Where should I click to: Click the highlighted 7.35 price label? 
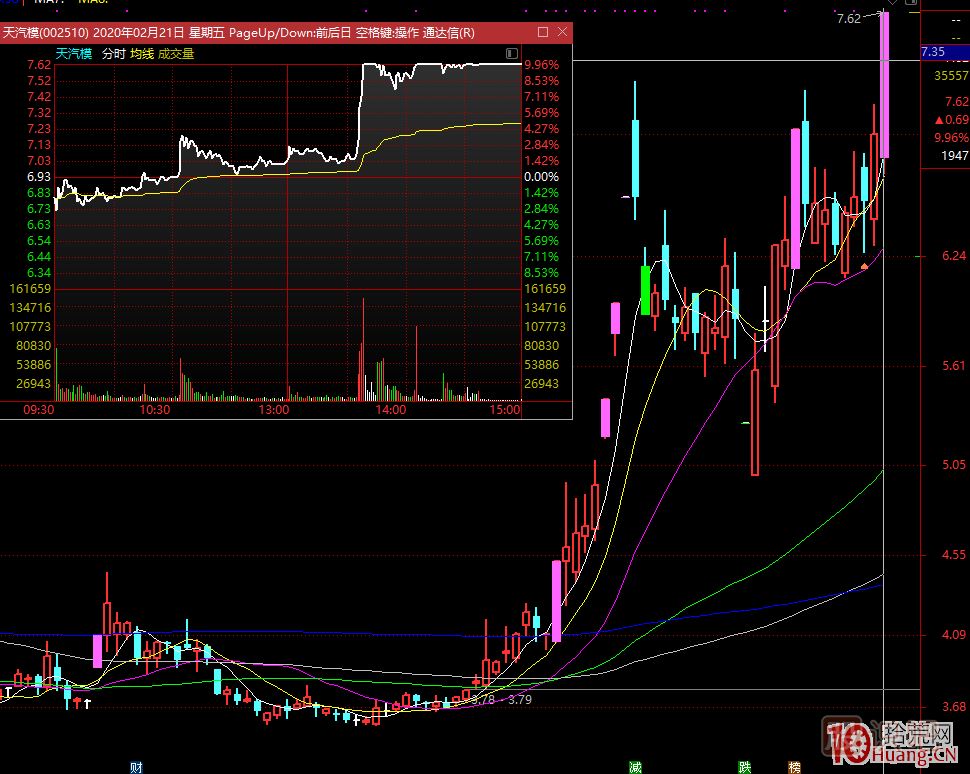click(932, 52)
